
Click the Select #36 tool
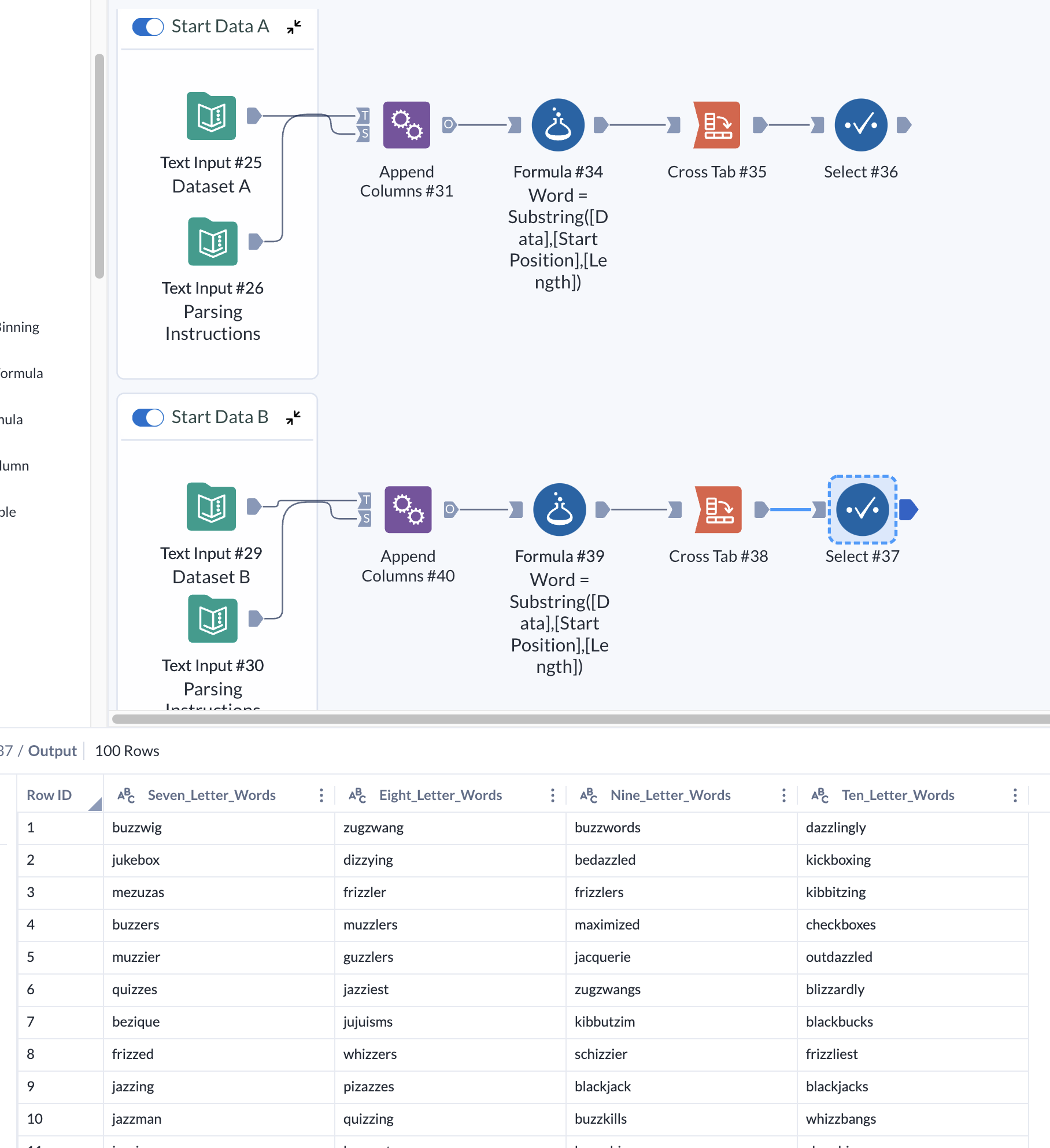[860, 125]
